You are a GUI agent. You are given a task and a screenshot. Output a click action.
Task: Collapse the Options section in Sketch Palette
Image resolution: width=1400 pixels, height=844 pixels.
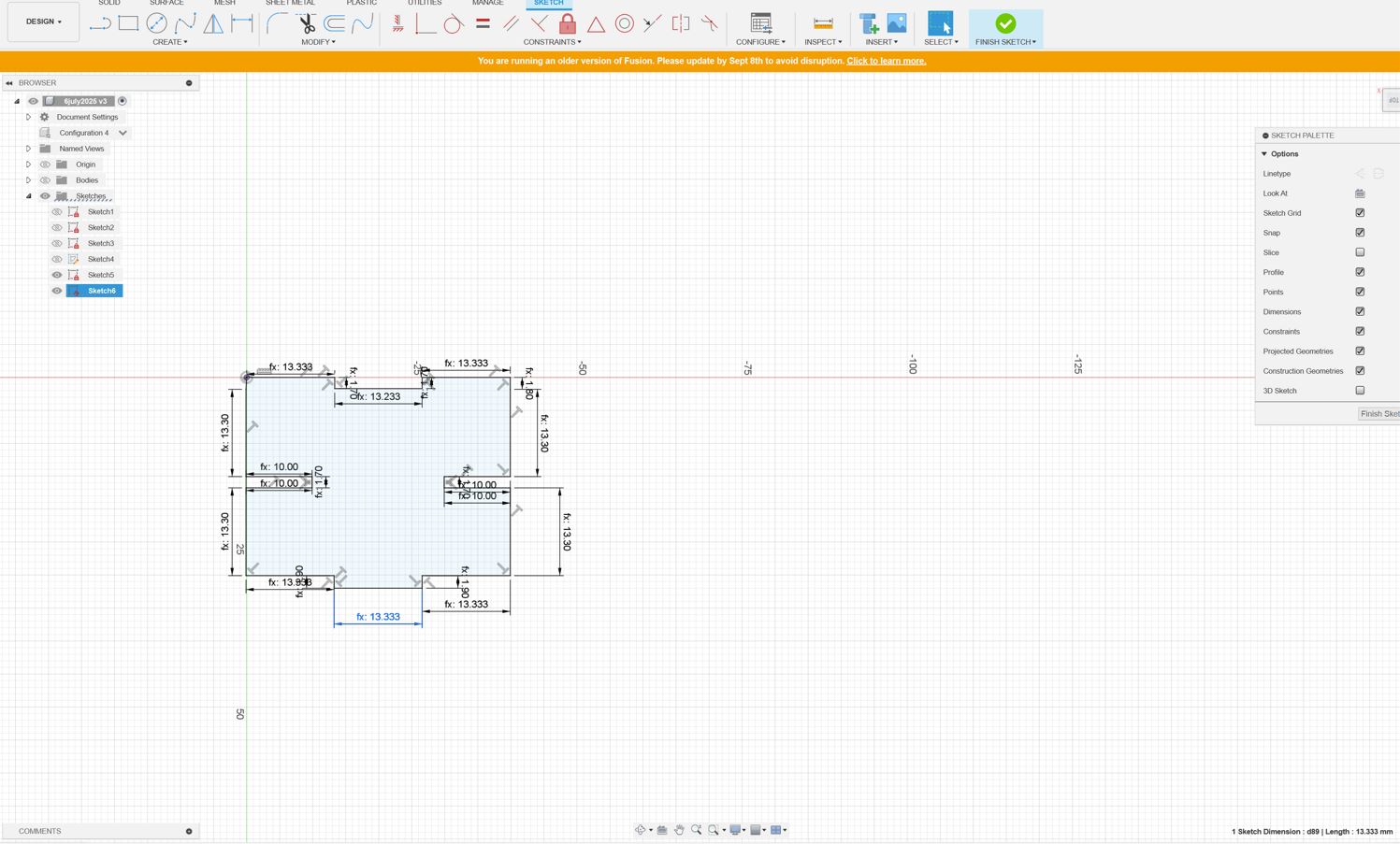[1264, 154]
